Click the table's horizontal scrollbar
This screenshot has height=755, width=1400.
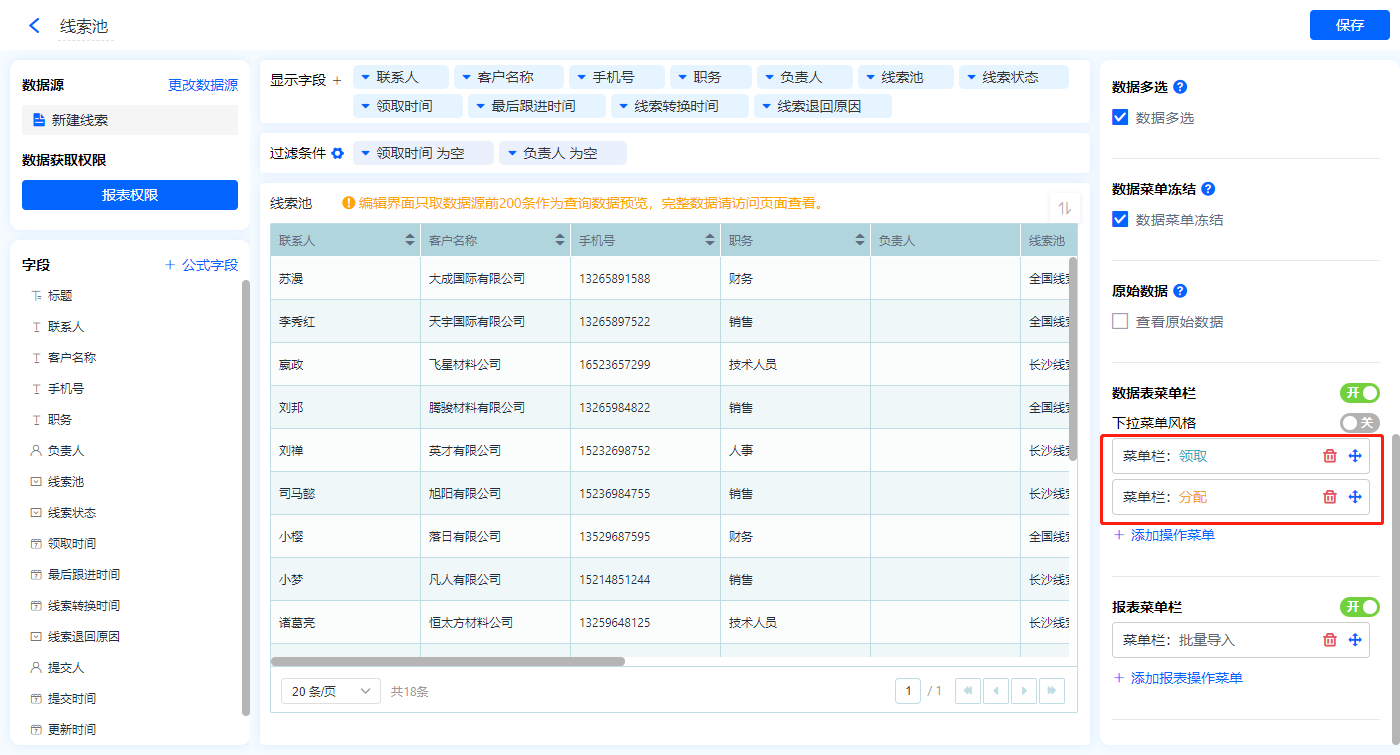point(447,661)
